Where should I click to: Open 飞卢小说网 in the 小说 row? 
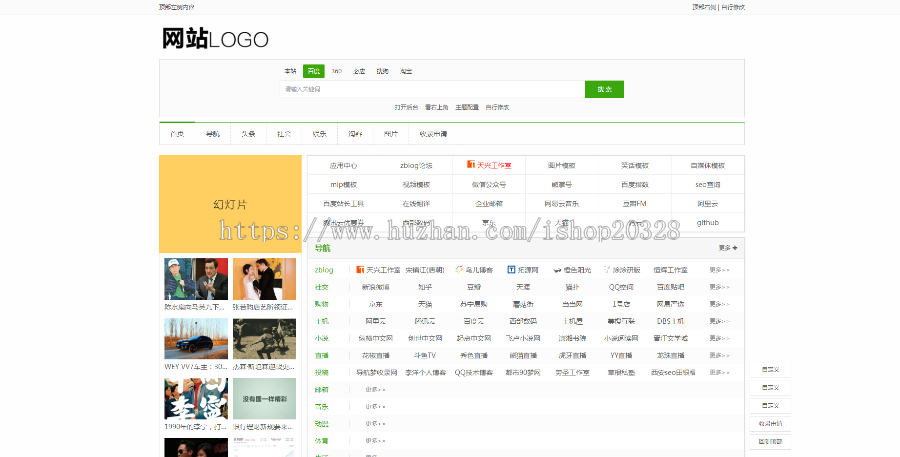coord(523,338)
